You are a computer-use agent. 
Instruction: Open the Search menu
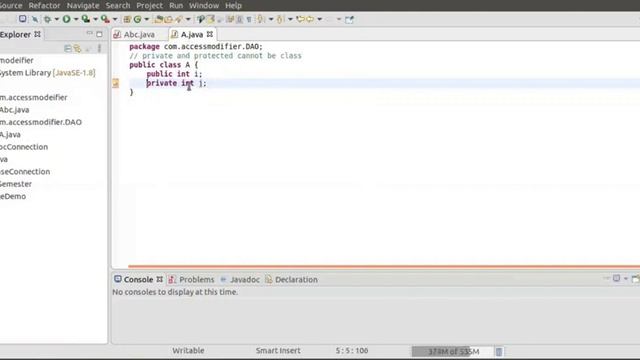tap(118, 5)
